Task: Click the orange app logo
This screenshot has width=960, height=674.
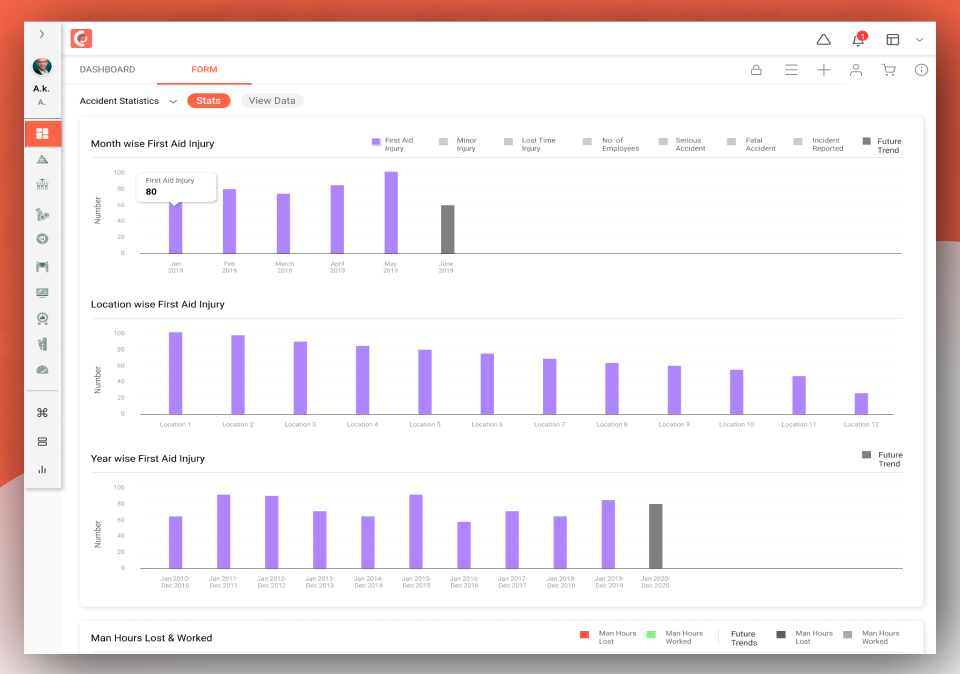Action: (x=81, y=39)
